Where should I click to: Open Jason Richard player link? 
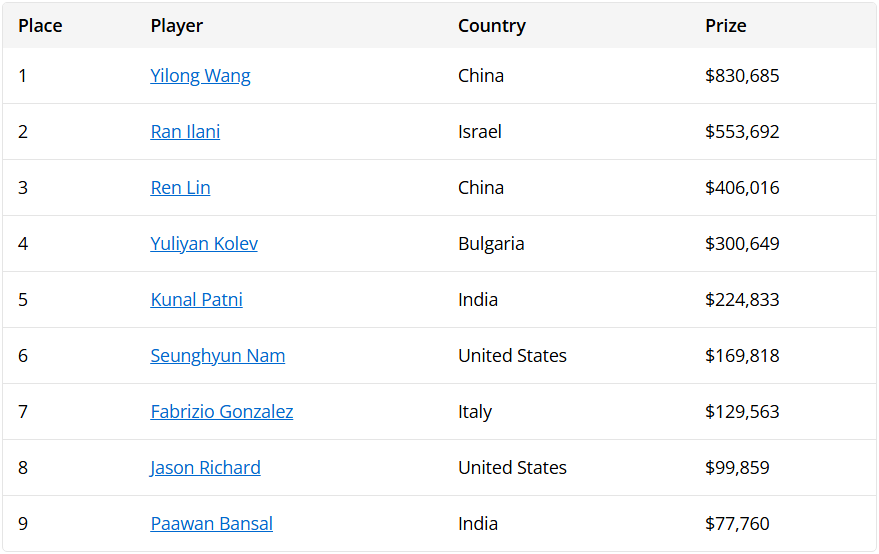click(205, 468)
